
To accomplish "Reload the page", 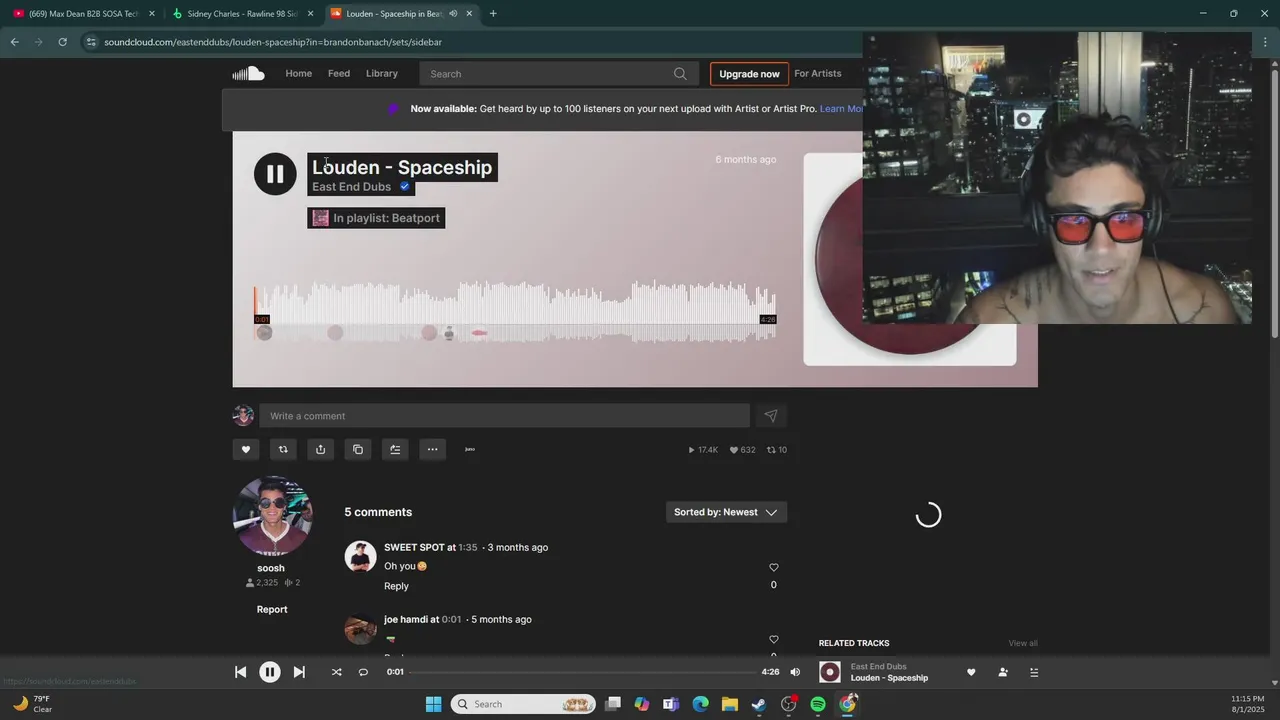I will (62, 42).
